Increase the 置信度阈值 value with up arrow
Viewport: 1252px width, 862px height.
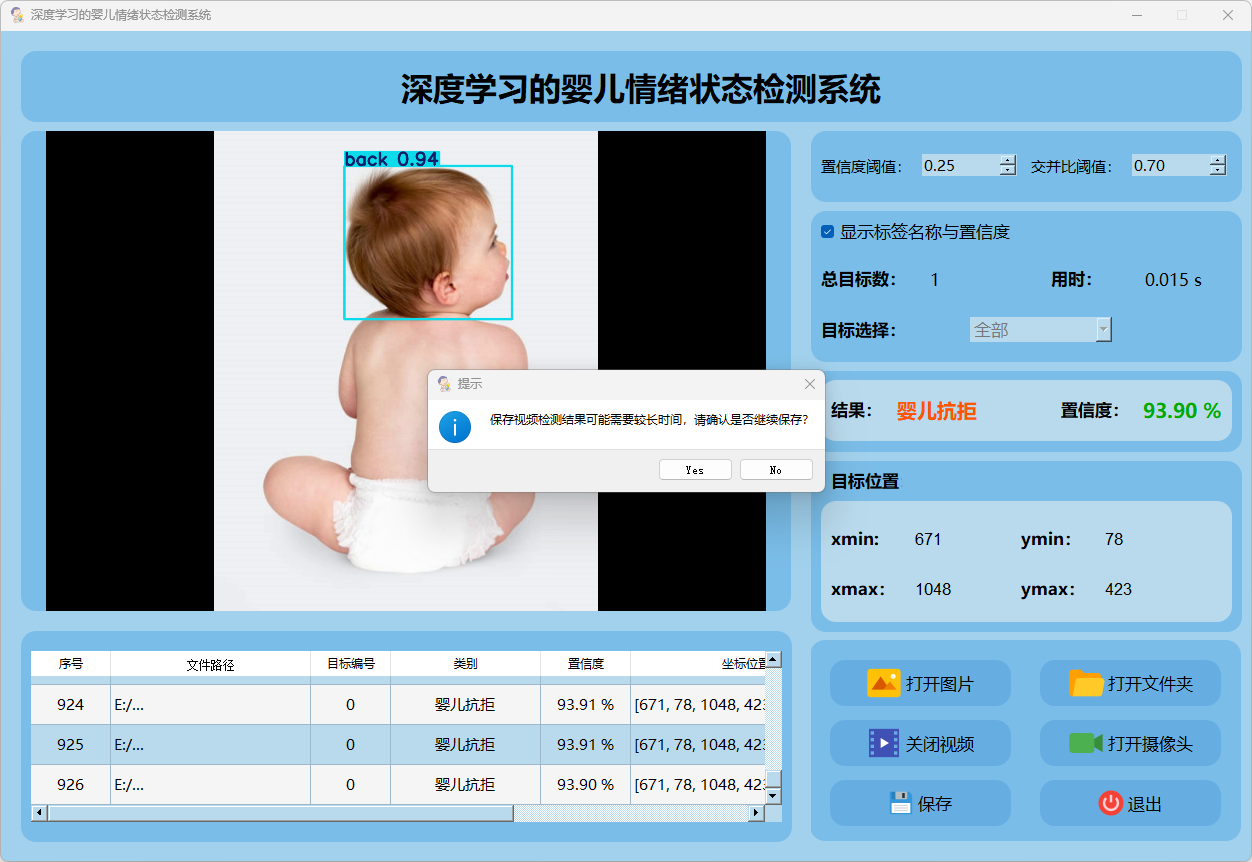pos(1007,160)
